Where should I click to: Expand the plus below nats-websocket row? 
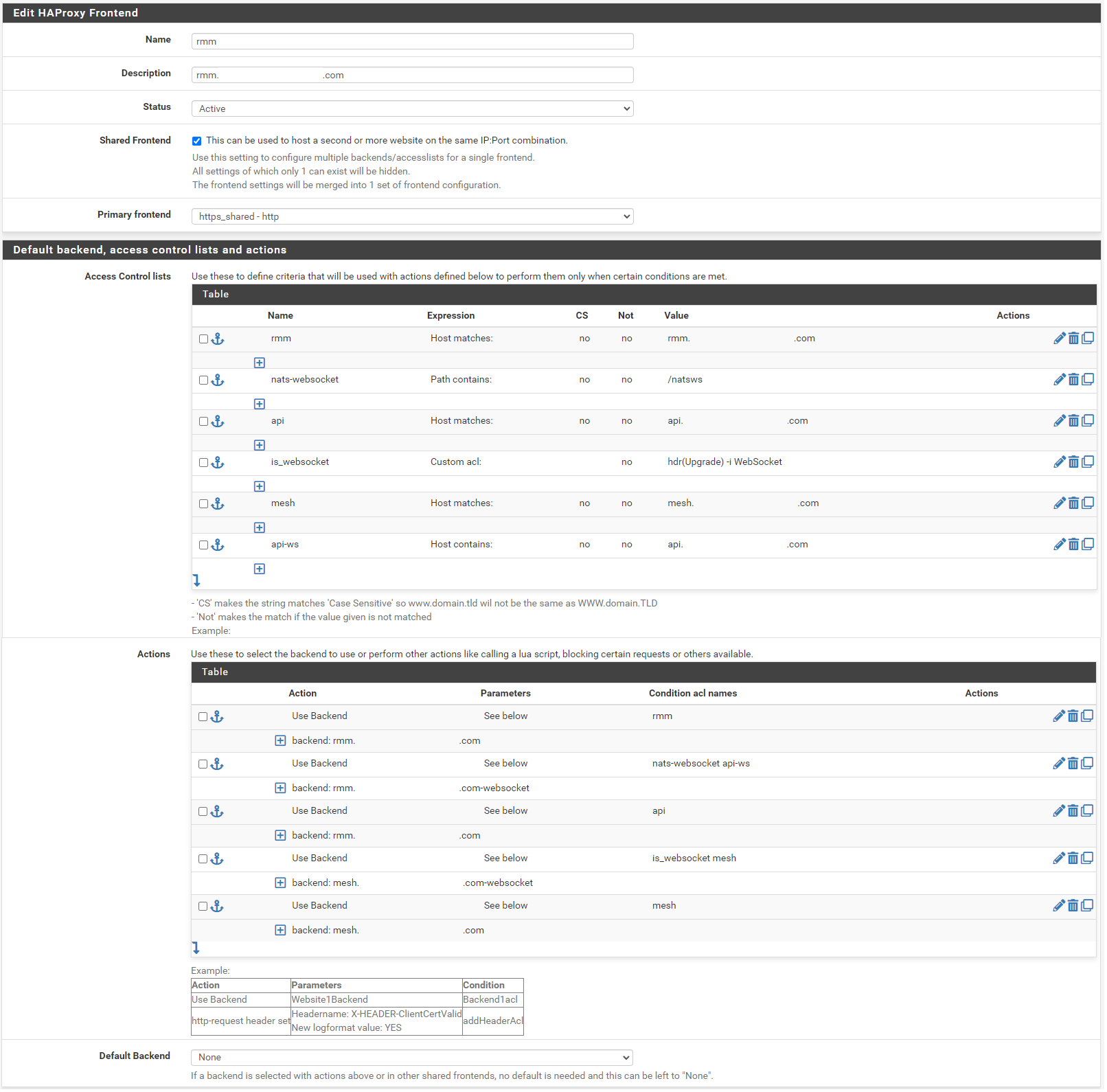click(260, 404)
